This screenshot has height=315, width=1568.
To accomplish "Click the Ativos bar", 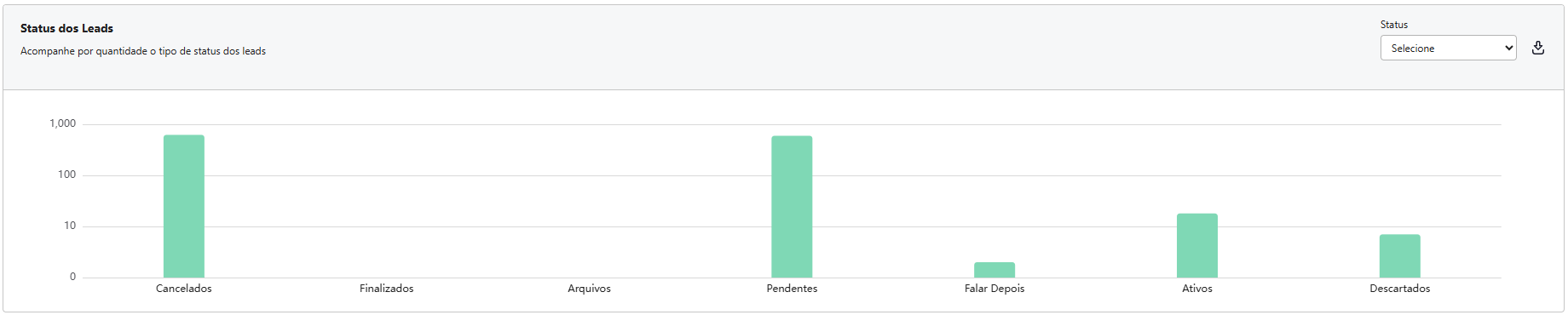I will click(1197, 245).
